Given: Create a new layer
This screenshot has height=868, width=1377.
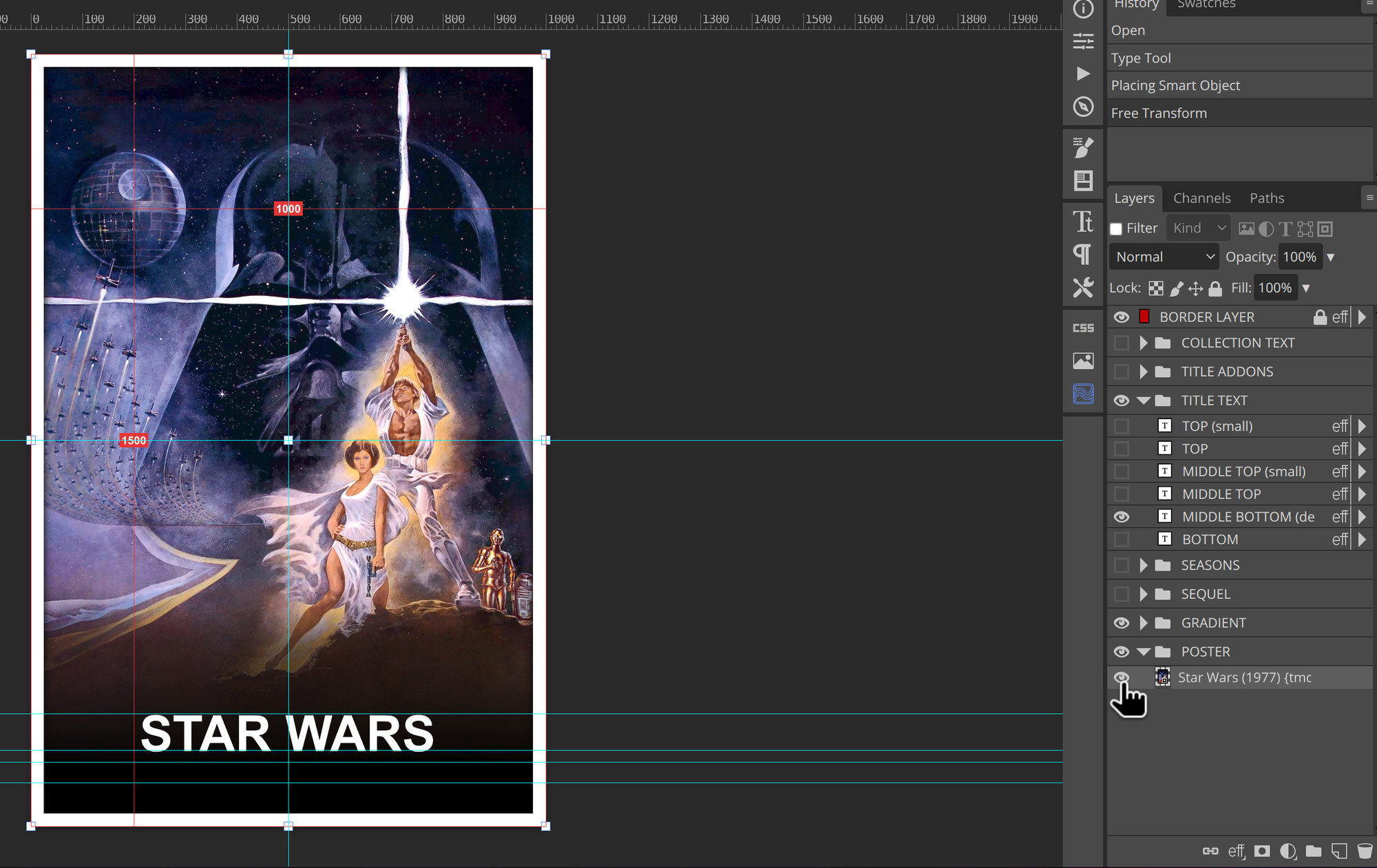Looking at the screenshot, I should [1339, 851].
